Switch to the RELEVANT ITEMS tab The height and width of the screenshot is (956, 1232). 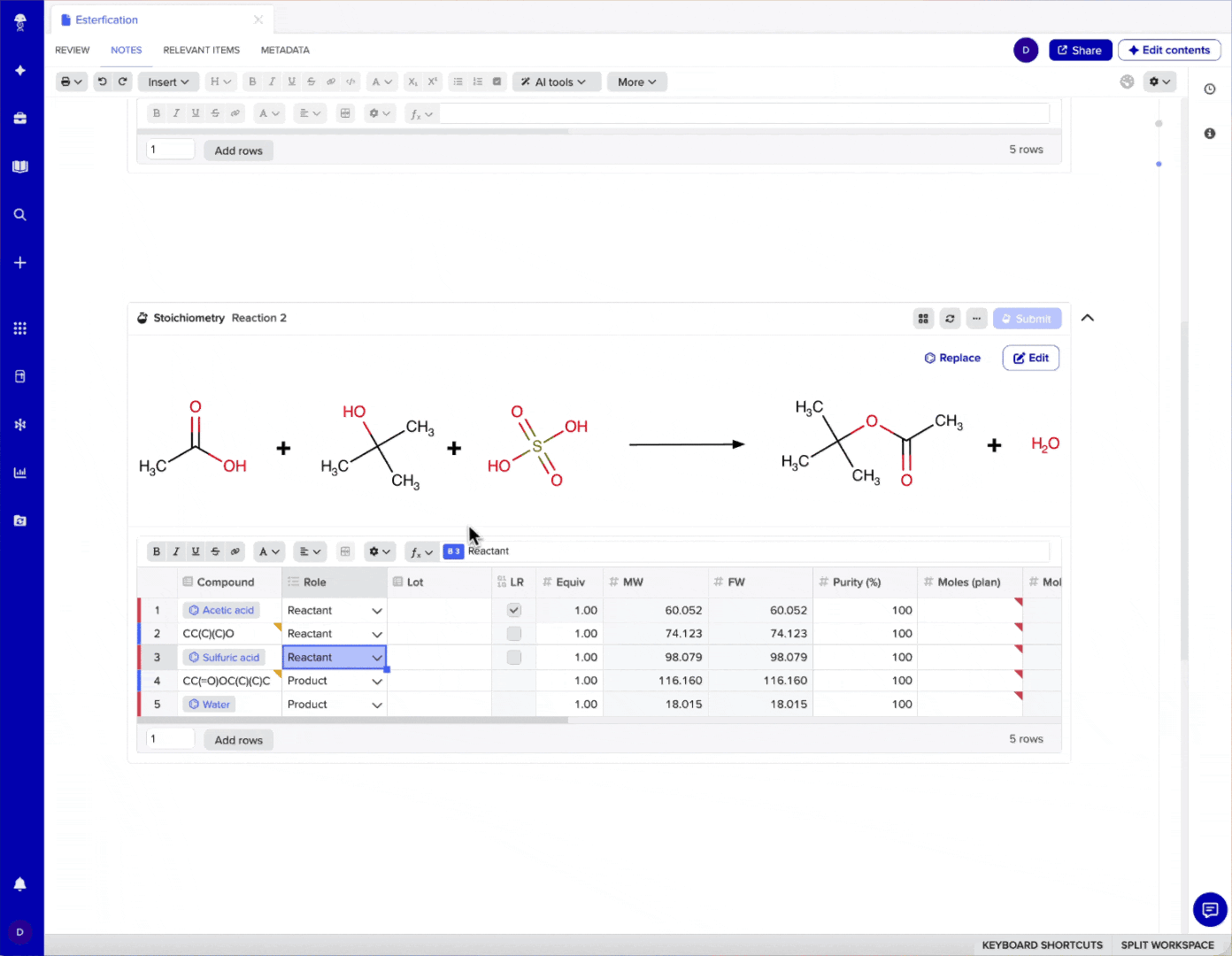202,50
